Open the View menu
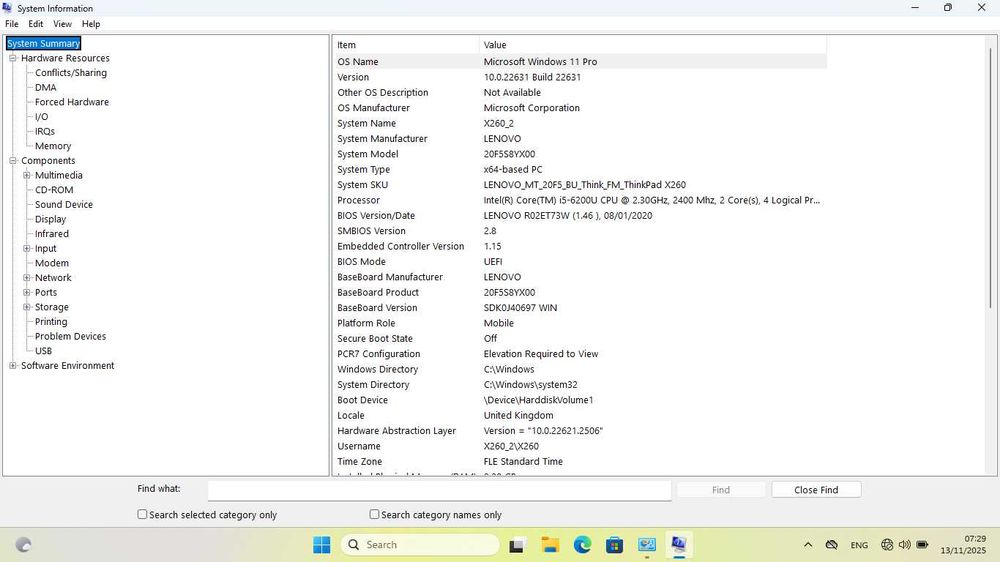Viewport: 1000px width, 562px height. tap(62, 24)
